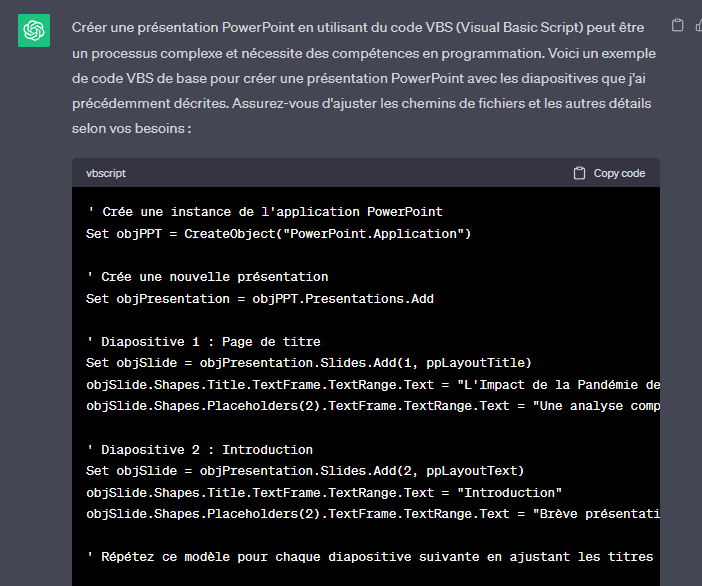This screenshot has width=702, height=586.
Task: Click the line with "L'Impact de la Pandémie"
Action: tap(373, 385)
